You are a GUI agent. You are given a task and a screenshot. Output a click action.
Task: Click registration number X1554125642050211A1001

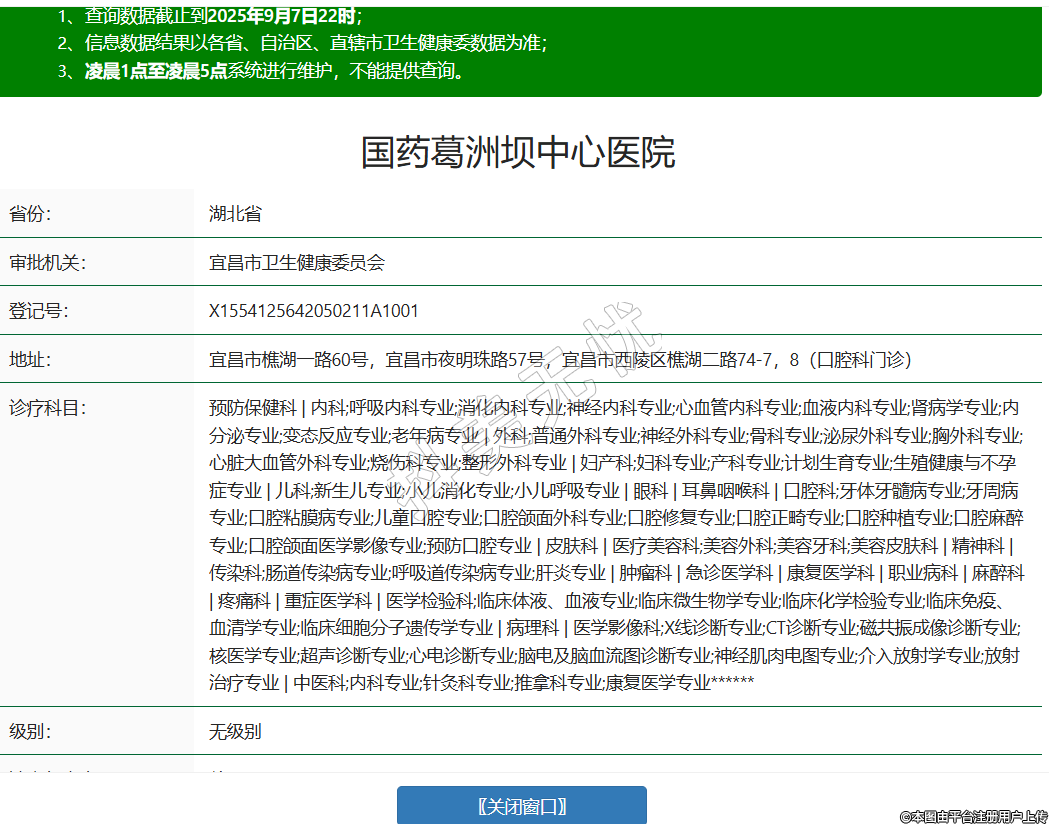tap(314, 311)
